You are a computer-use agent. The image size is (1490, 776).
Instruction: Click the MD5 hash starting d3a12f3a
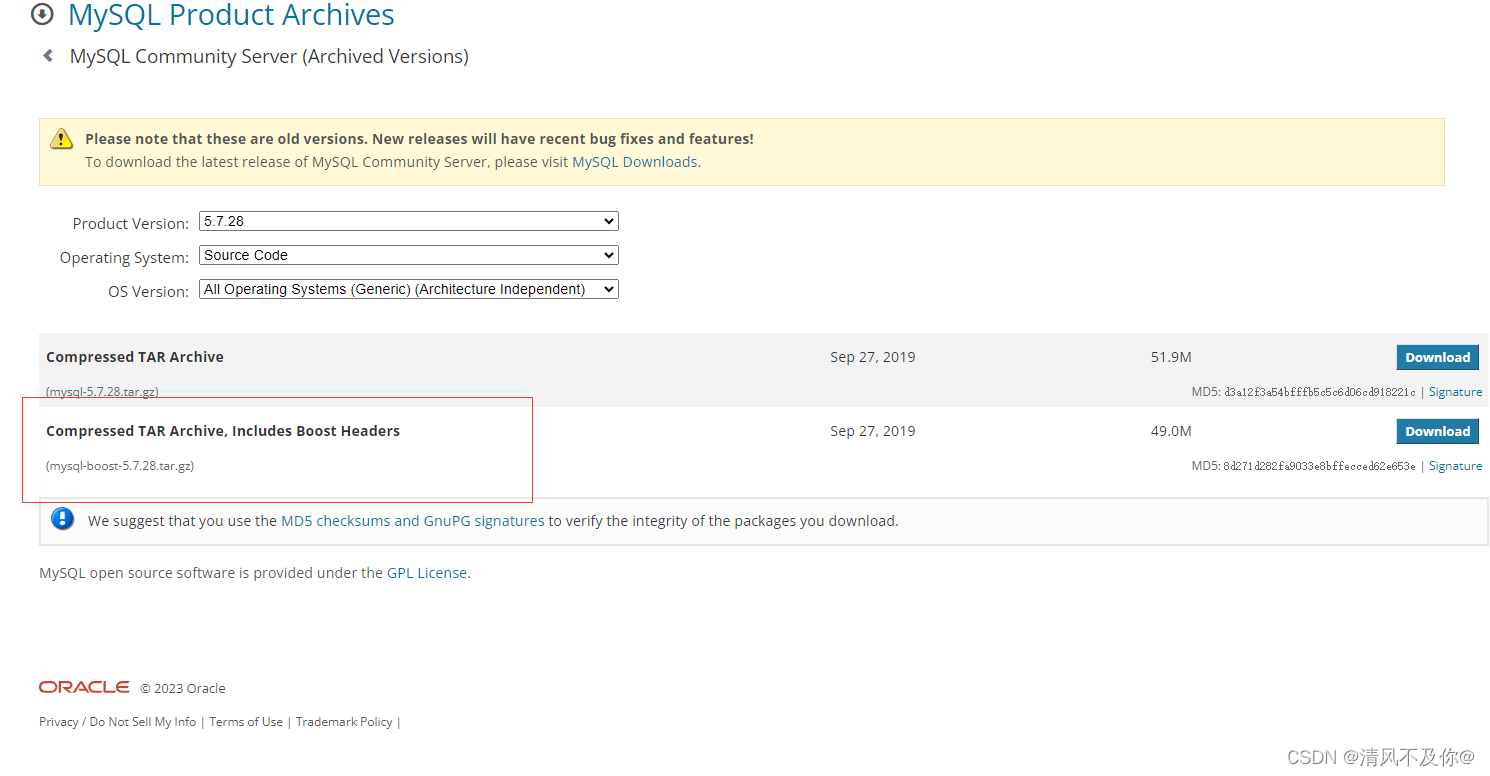(1319, 392)
